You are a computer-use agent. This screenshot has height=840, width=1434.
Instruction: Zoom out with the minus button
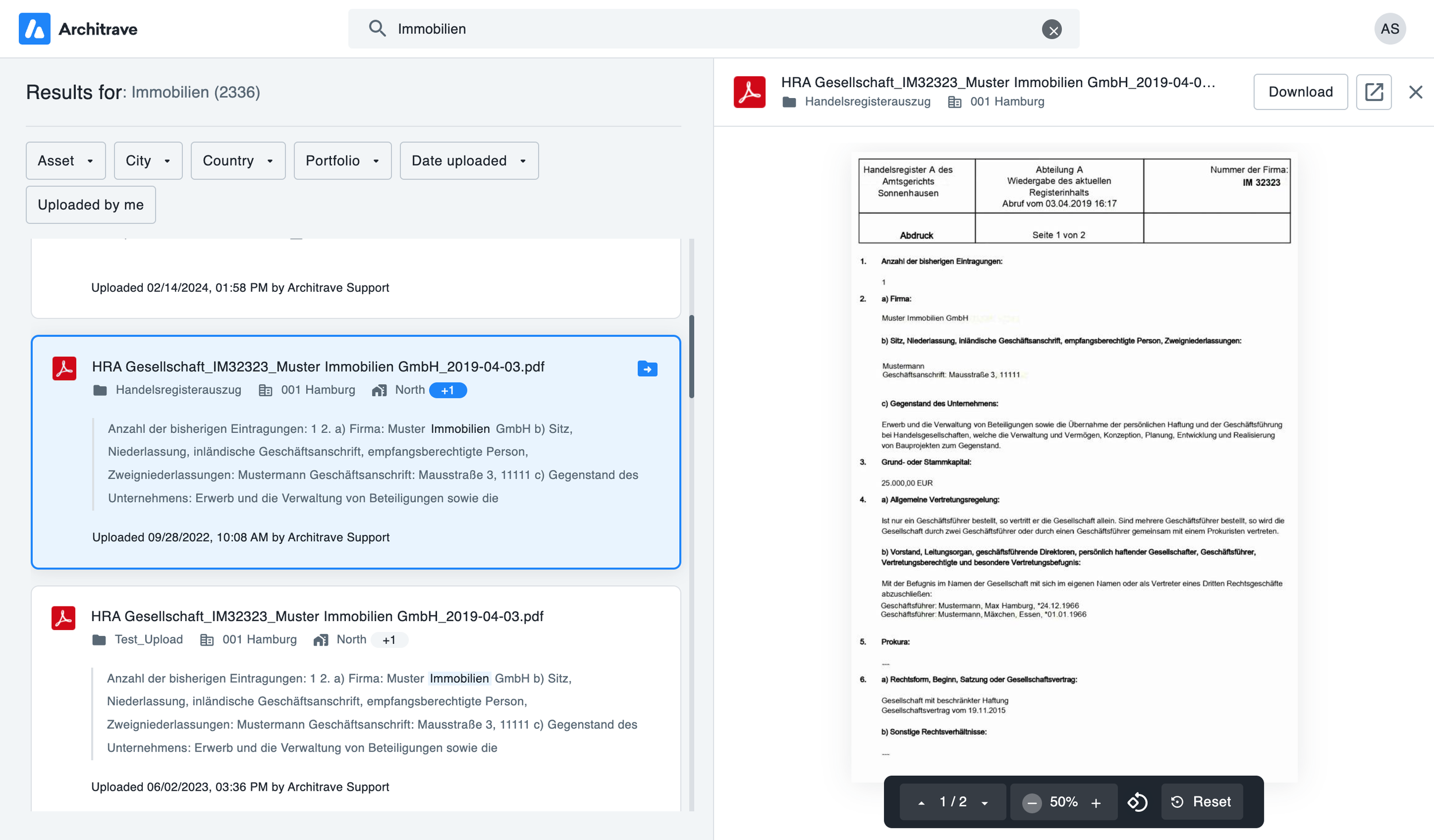pyautogui.click(x=1031, y=802)
